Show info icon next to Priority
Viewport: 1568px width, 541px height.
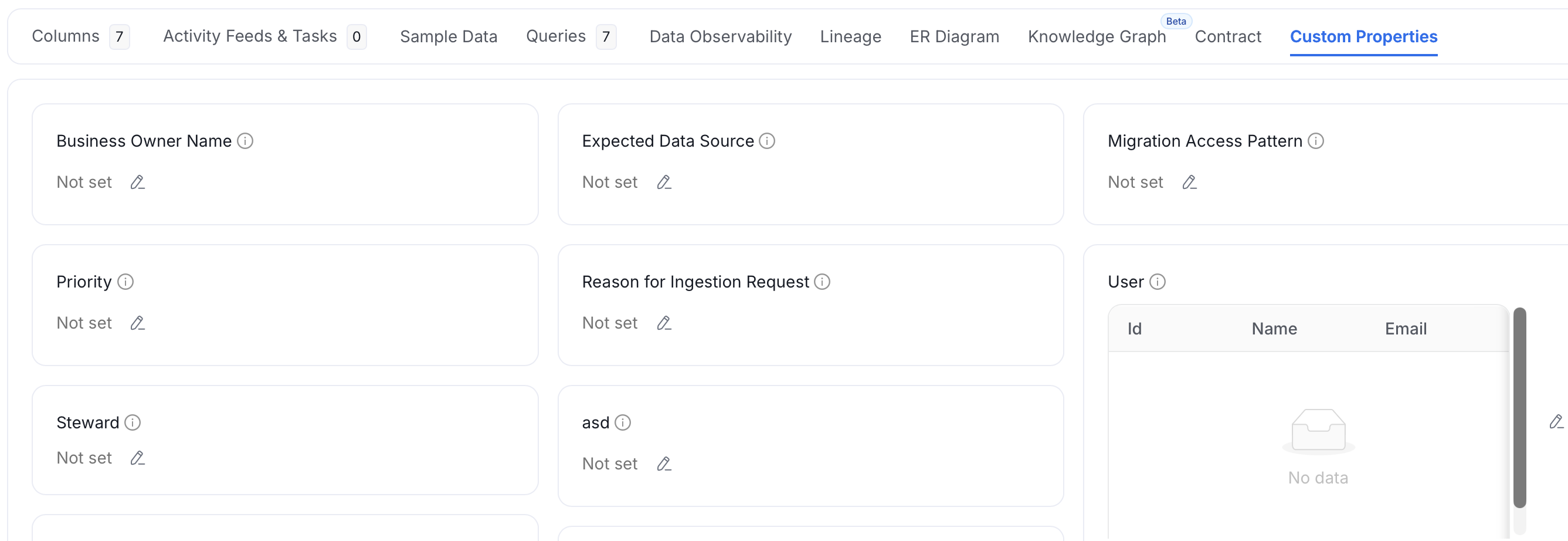[125, 282]
